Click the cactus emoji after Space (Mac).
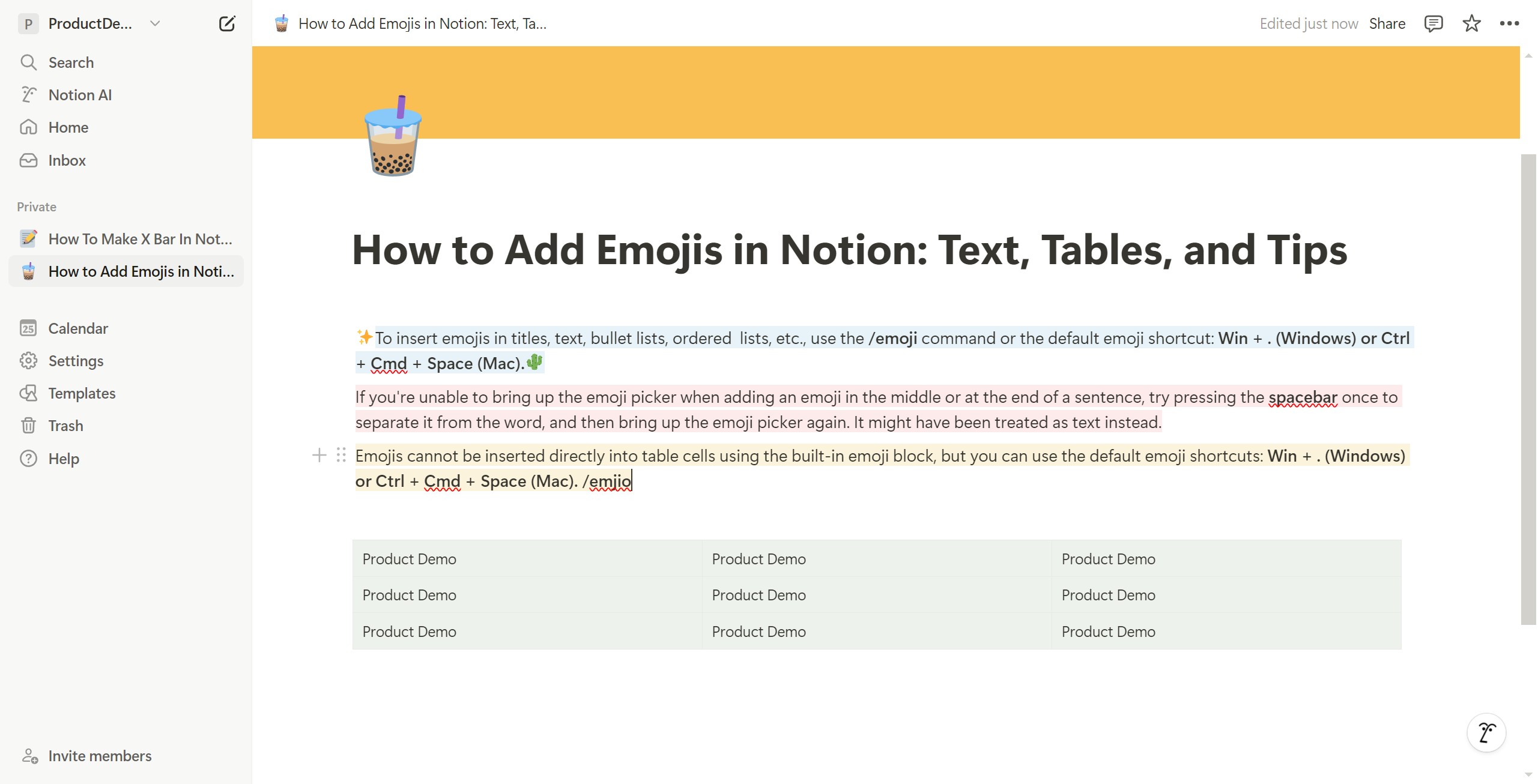The height and width of the screenshot is (784, 1538). point(534,362)
